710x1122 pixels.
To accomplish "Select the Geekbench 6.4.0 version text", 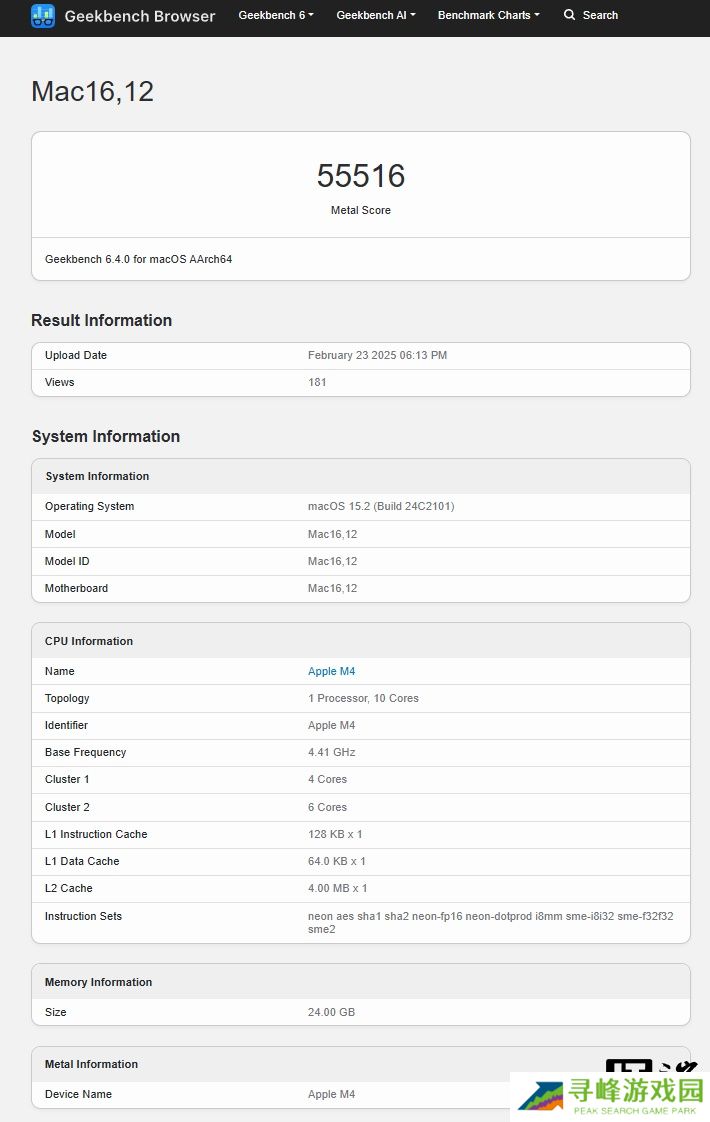I will pyautogui.click(x=138, y=259).
